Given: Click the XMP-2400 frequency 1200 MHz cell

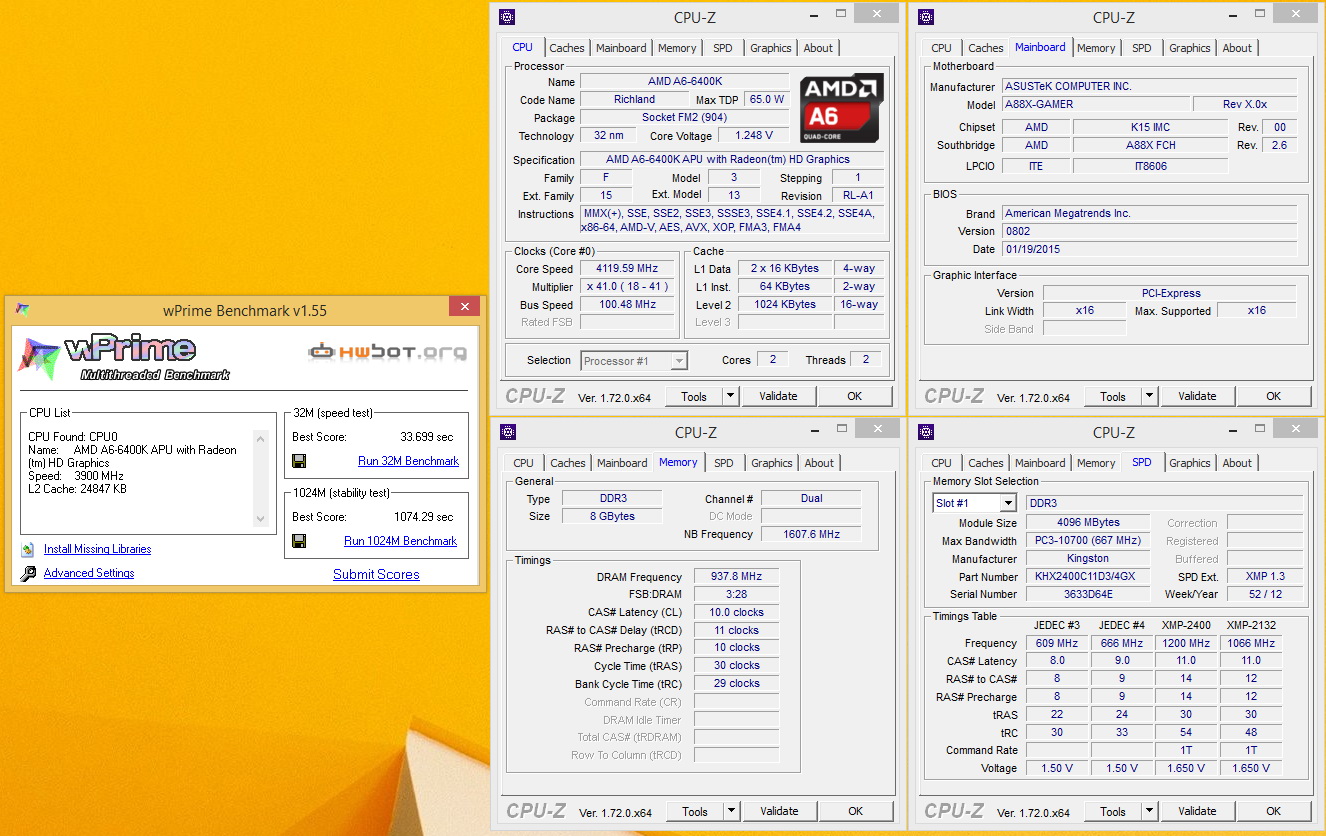Looking at the screenshot, I should (x=1184, y=643).
